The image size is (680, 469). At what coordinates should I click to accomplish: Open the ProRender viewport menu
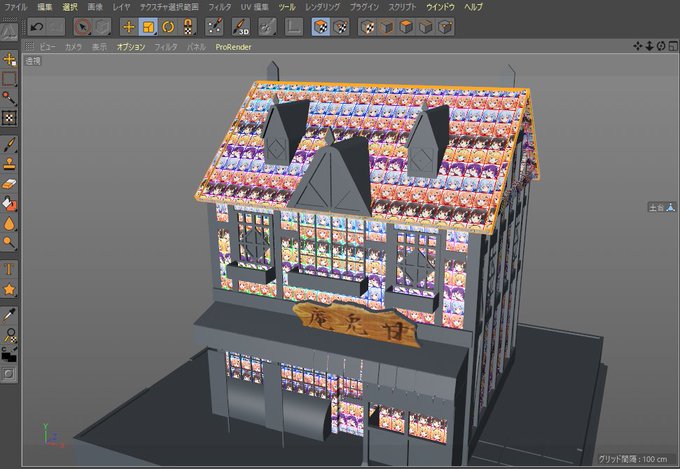click(233, 47)
